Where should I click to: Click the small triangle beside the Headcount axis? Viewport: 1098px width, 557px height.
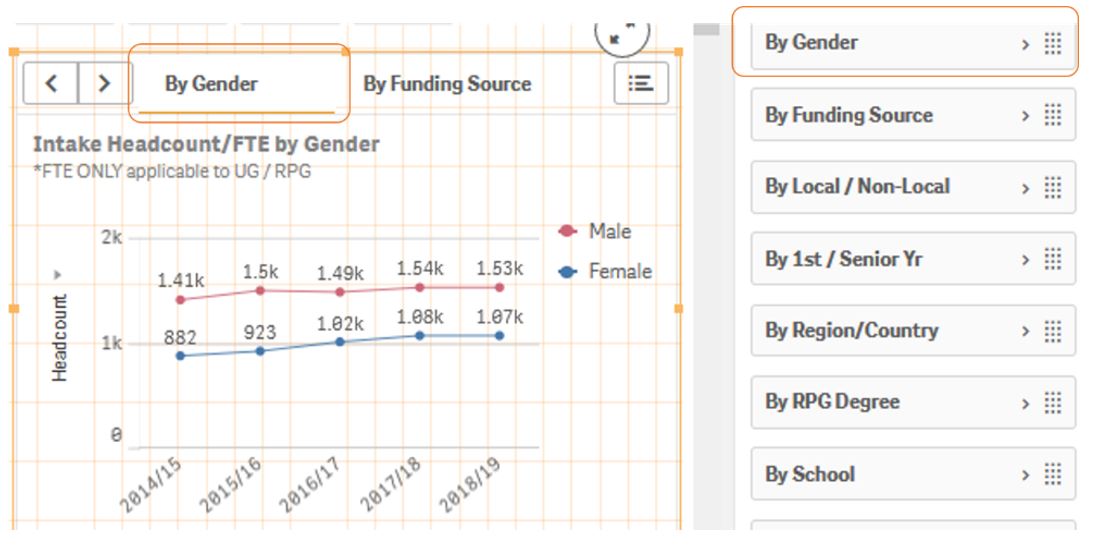58,274
